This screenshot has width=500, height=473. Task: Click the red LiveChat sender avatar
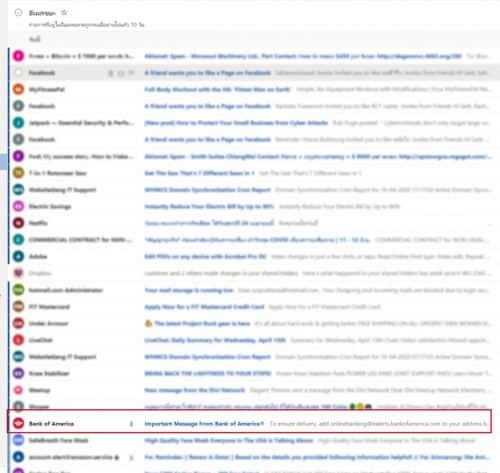click(19, 340)
